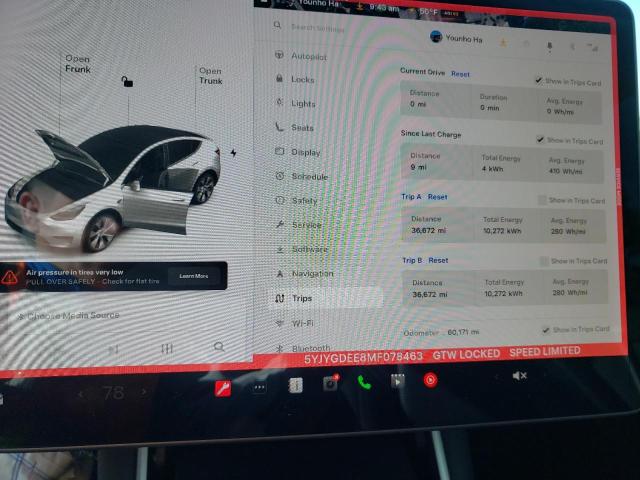
Task: Open the Lights settings menu
Action: (296, 103)
